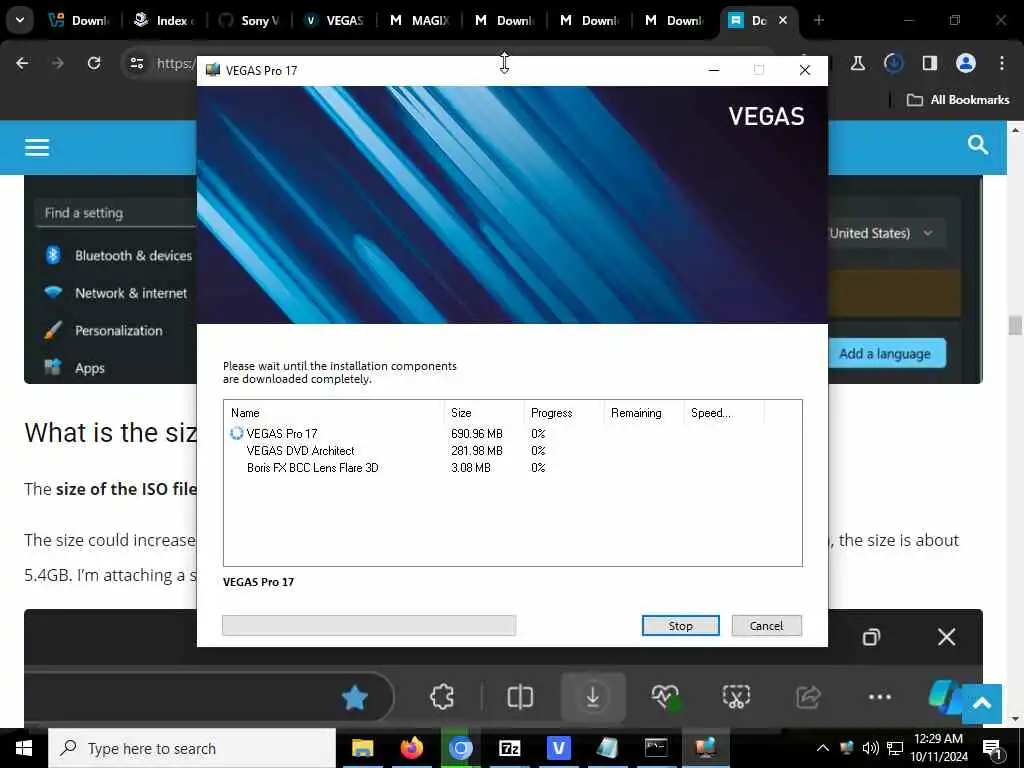Screen dimensions: 1024x768
Task: Open File Explorer from the taskbar
Action: [362, 748]
